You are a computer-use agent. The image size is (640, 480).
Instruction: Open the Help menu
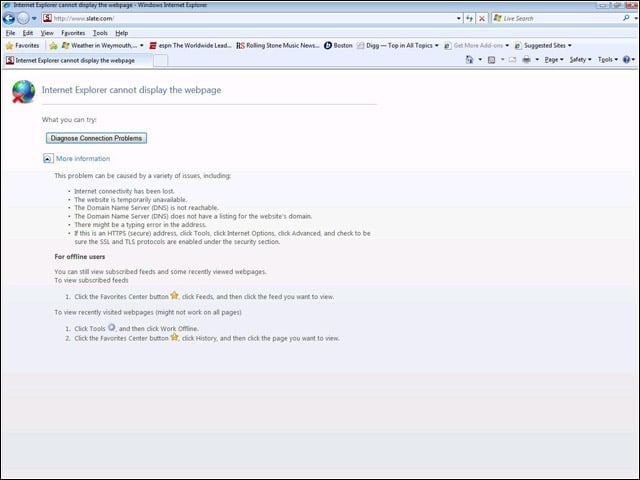click(121, 33)
